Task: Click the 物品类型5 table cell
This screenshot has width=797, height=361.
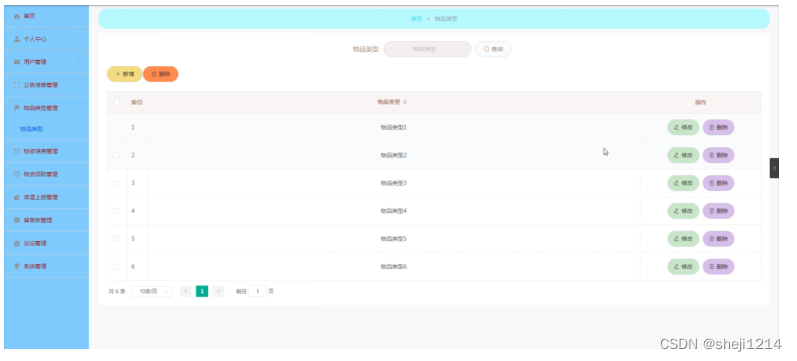Action: [393, 239]
